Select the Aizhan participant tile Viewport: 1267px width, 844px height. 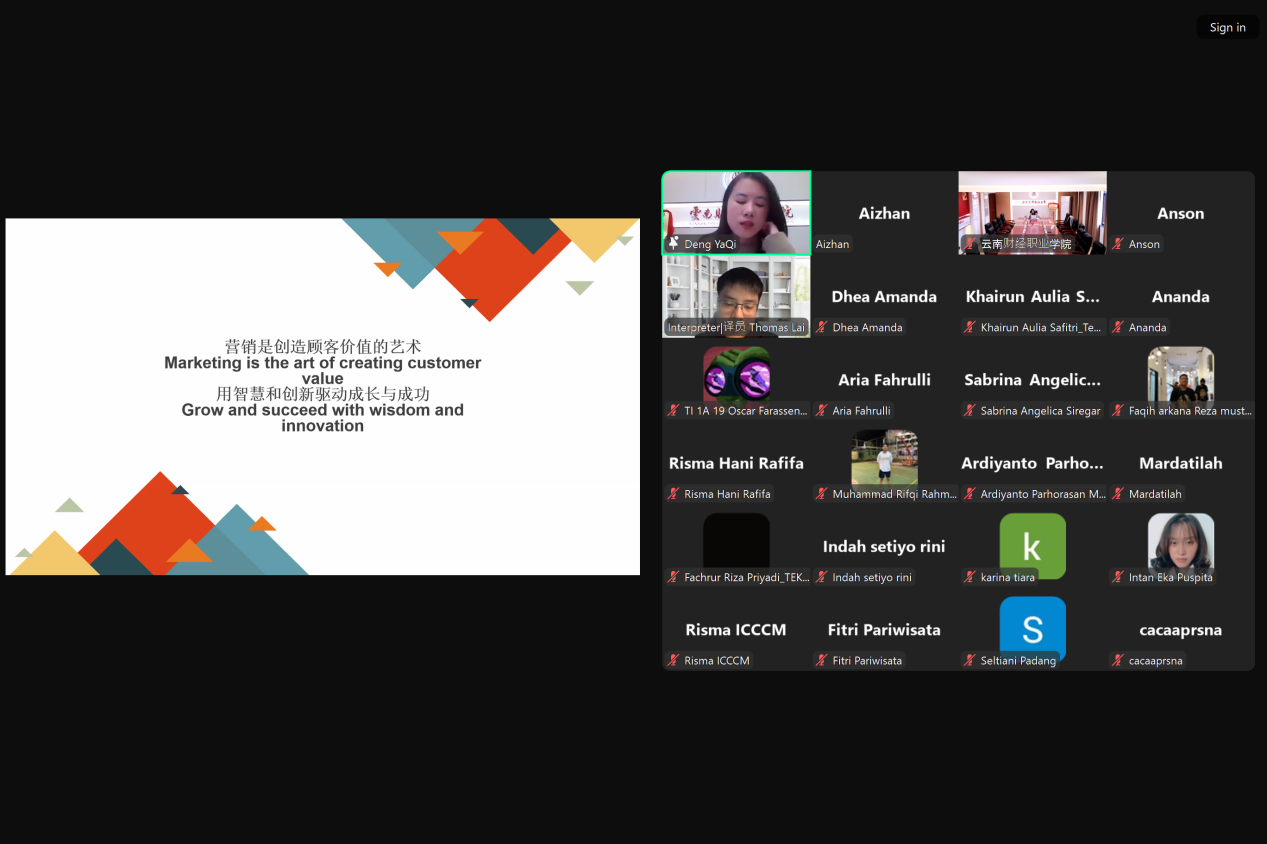coord(884,213)
